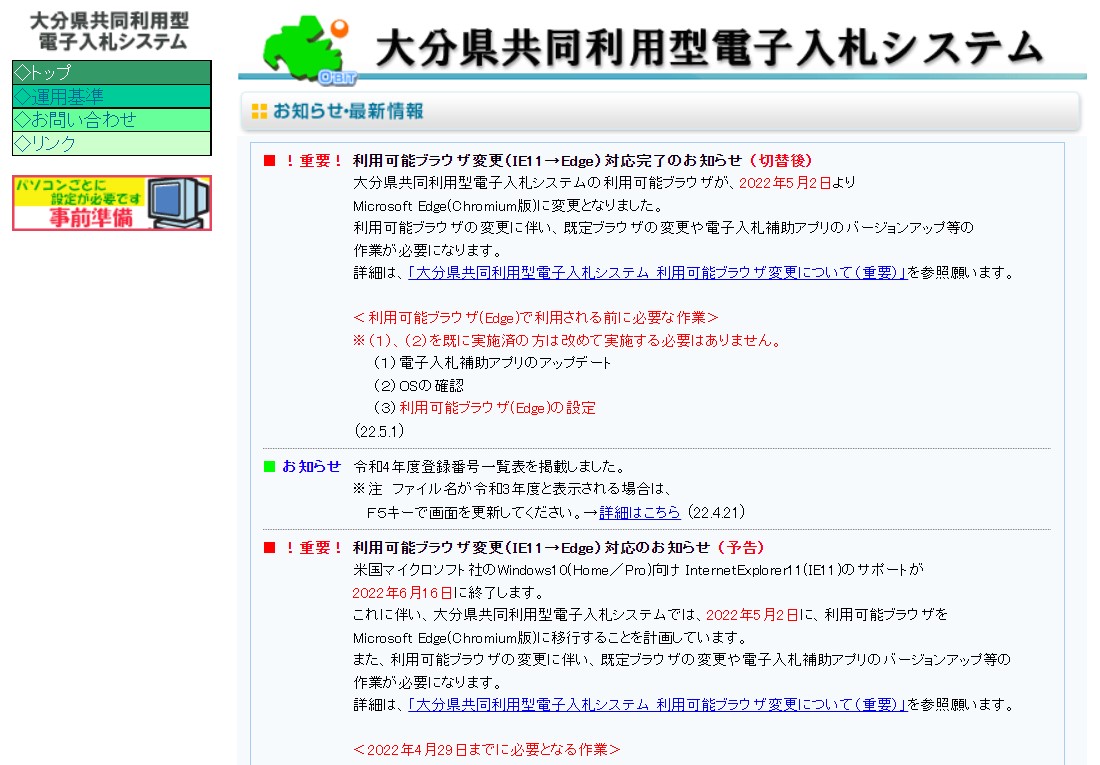
Task: Click the sidebar 大分県共同利用型 電子入札システム title
Action: coord(109,31)
